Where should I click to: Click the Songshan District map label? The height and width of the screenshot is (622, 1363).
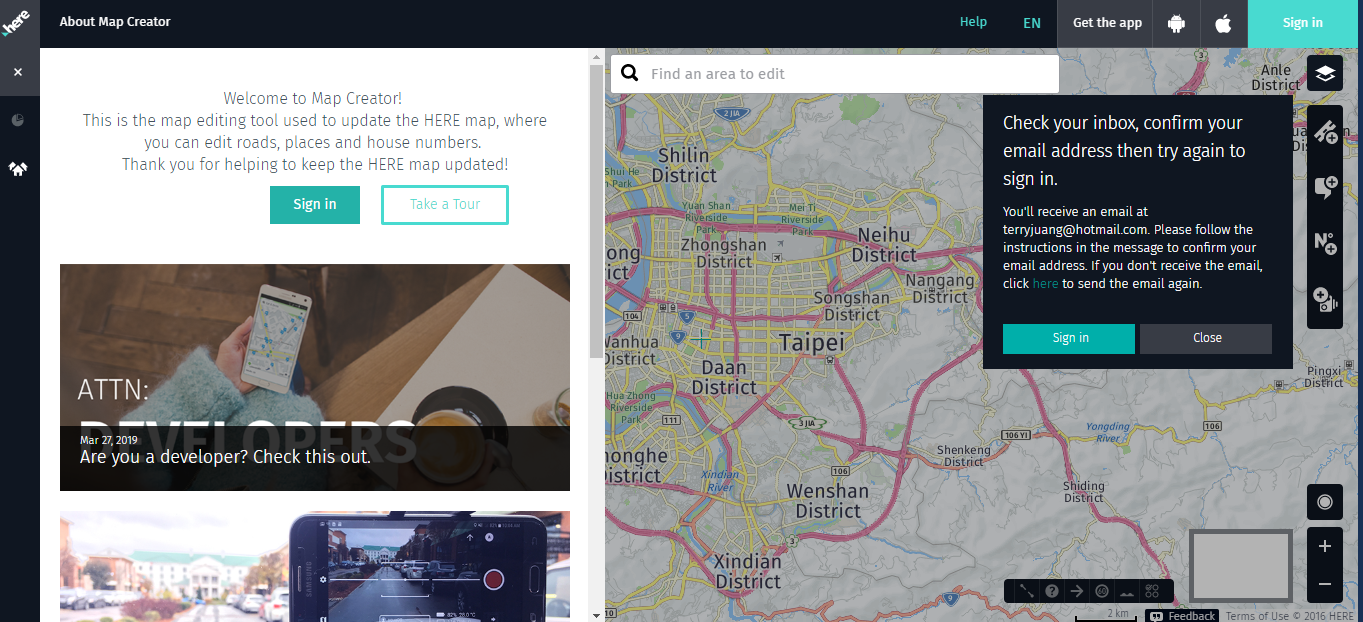click(x=851, y=306)
